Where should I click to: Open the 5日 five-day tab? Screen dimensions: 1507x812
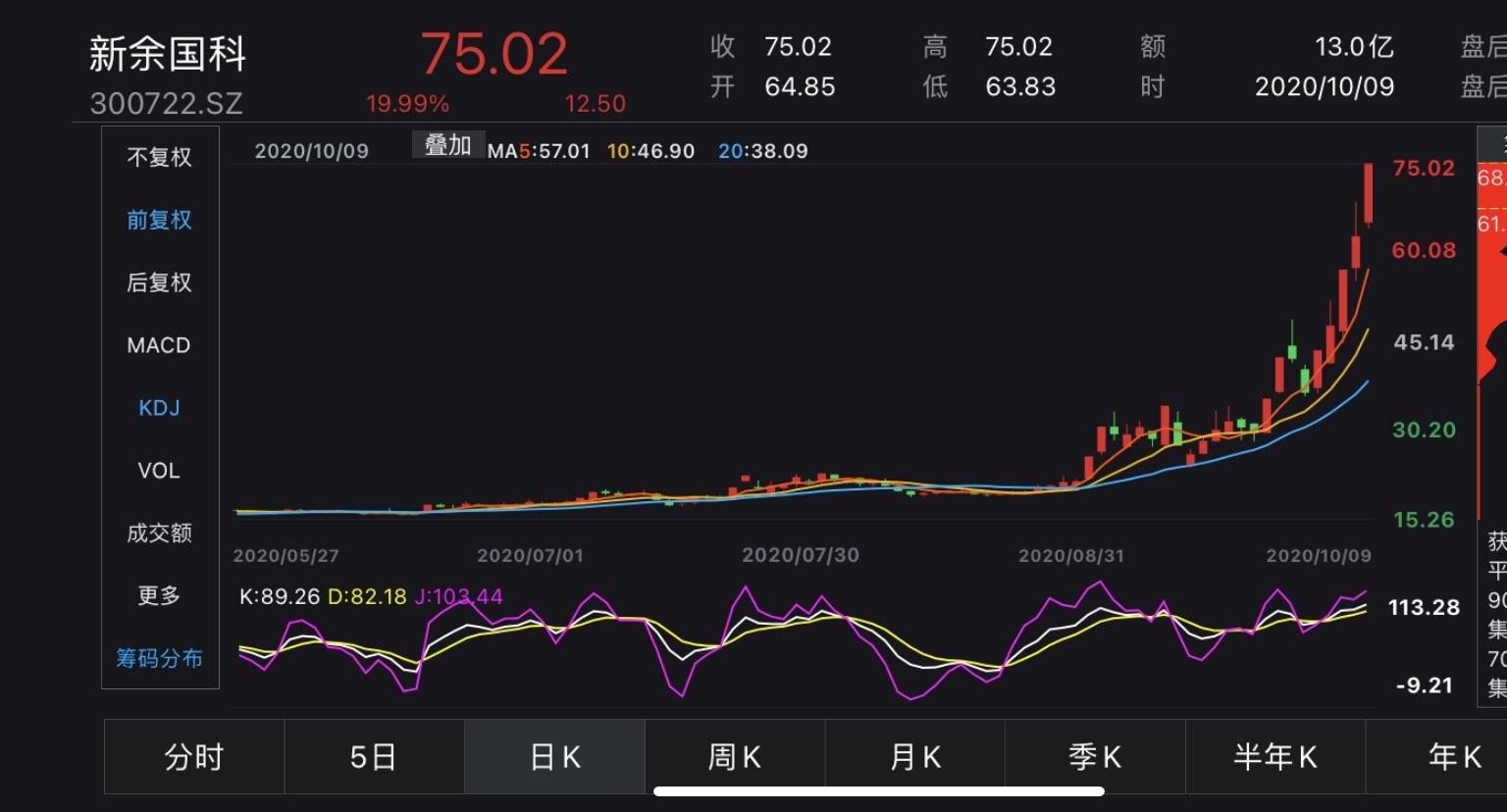[374, 756]
